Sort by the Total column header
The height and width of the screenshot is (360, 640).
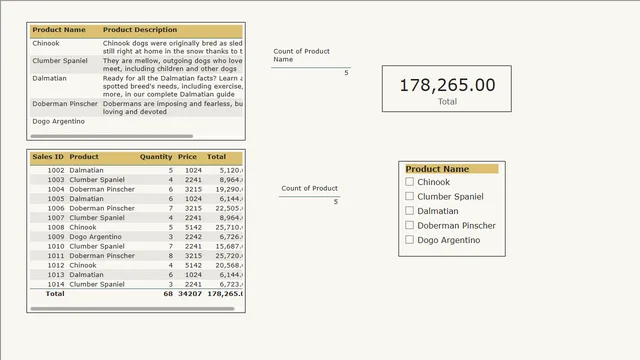point(216,157)
